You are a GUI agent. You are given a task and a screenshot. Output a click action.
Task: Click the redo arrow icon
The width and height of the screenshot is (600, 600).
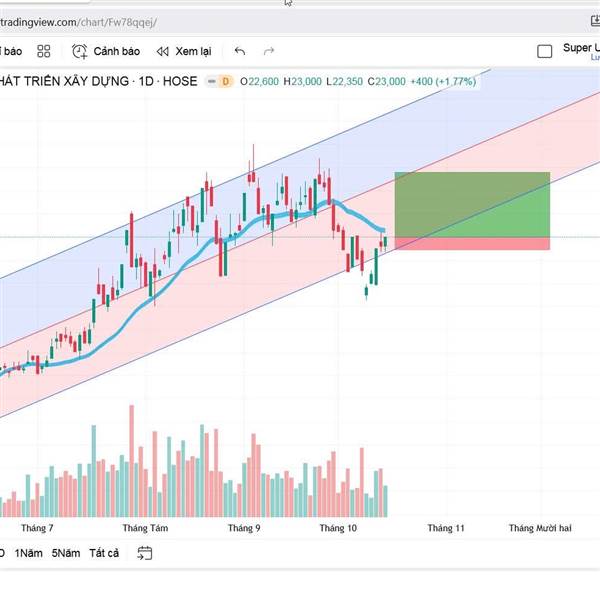click(268, 51)
